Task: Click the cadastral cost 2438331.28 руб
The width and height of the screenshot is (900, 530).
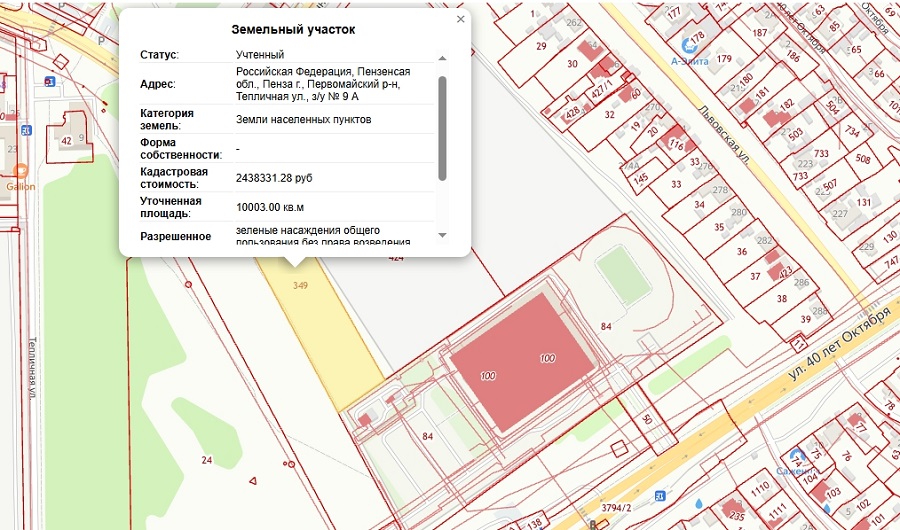Action: click(274, 178)
